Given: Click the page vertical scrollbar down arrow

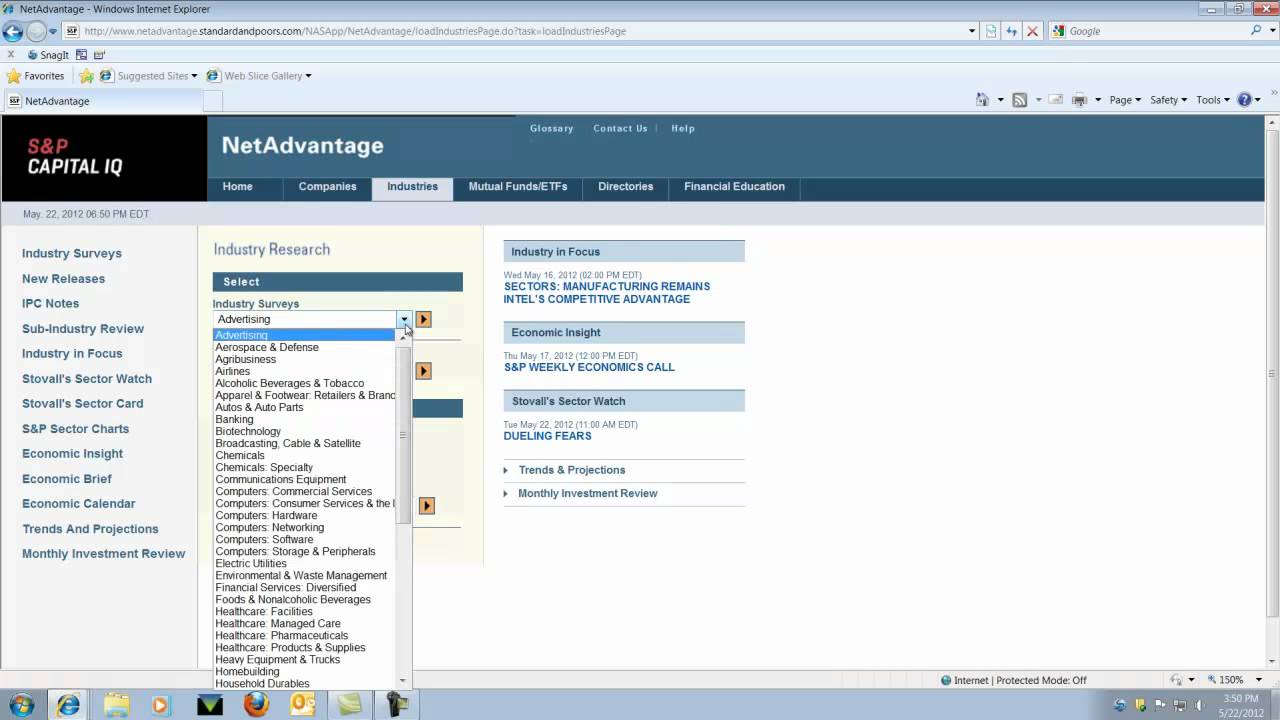Looking at the screenshot, I should point(1272,662).
